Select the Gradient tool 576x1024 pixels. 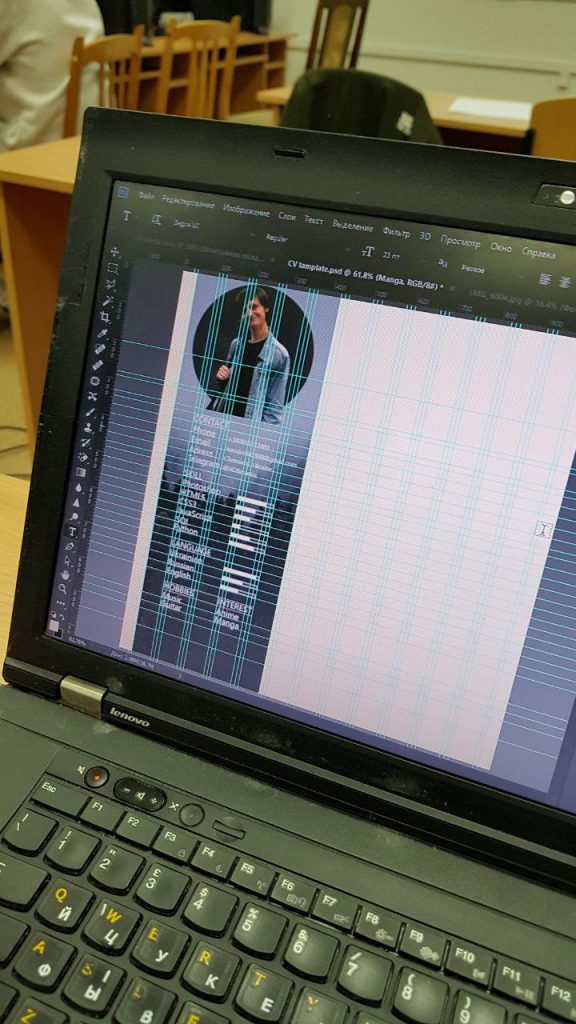[80, 472]
